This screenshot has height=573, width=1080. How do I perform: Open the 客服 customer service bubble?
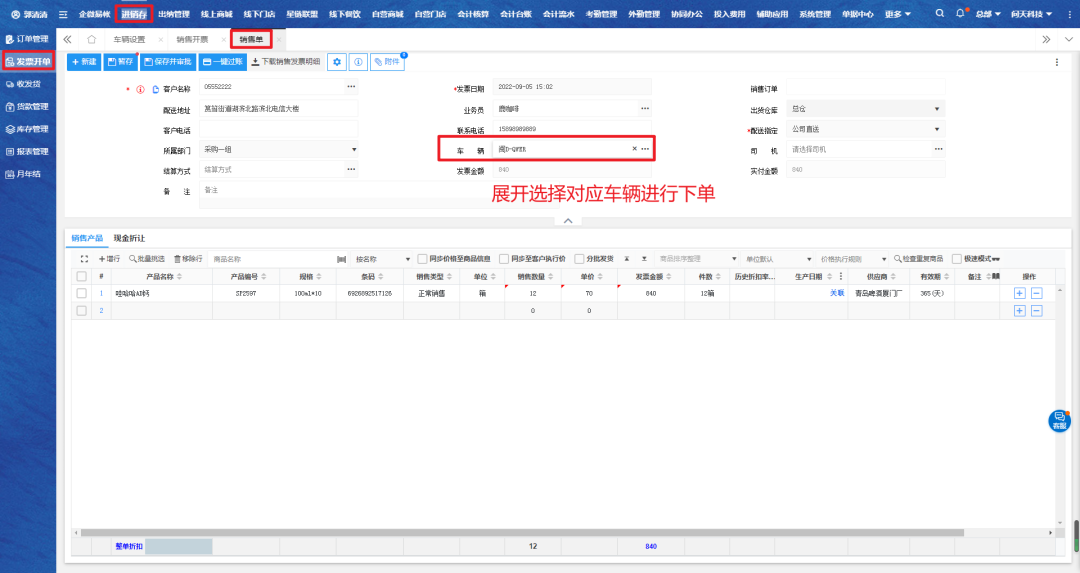point(1059,421)
